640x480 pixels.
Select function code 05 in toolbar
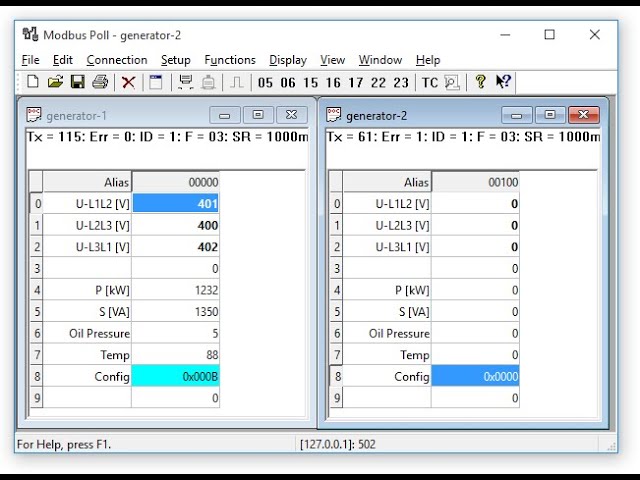coord(265,83)
